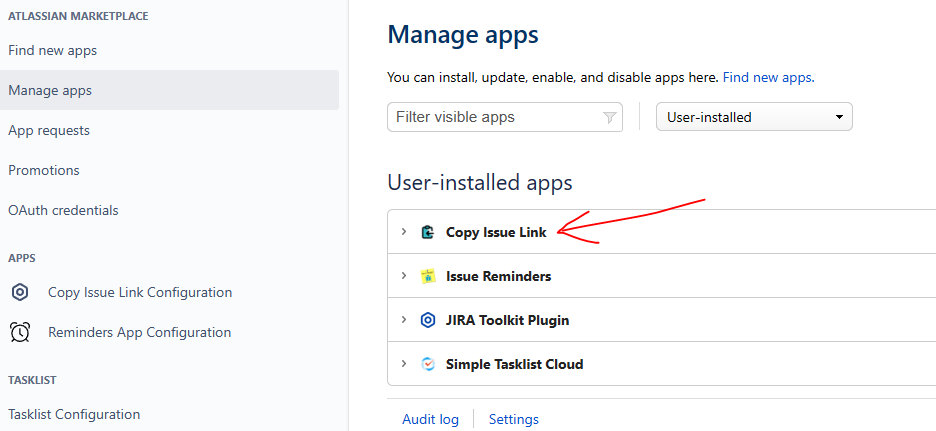The image size is (936, 431).
Task: Follow the 'Find new apps.' link in description
Action: 769,77
